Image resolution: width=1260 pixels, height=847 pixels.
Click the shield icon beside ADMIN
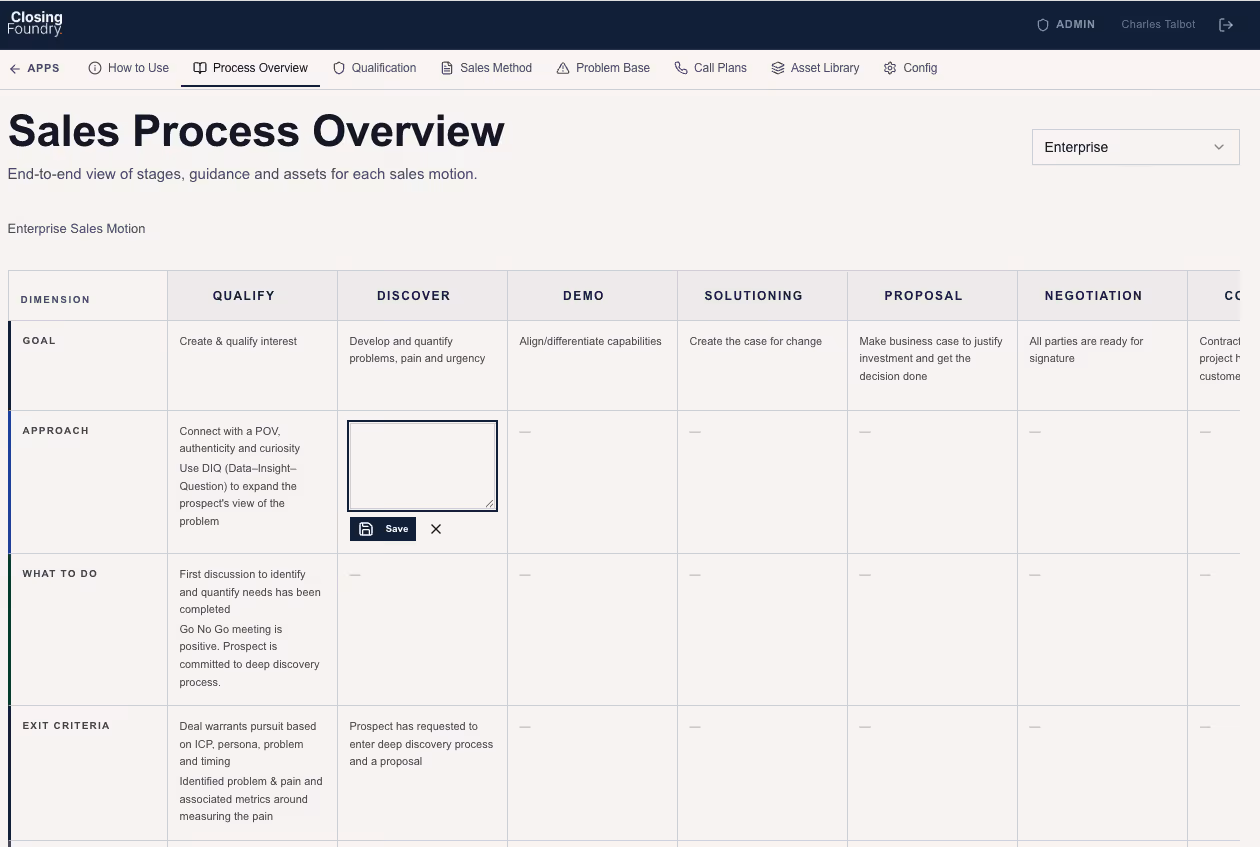point(1042,25)
